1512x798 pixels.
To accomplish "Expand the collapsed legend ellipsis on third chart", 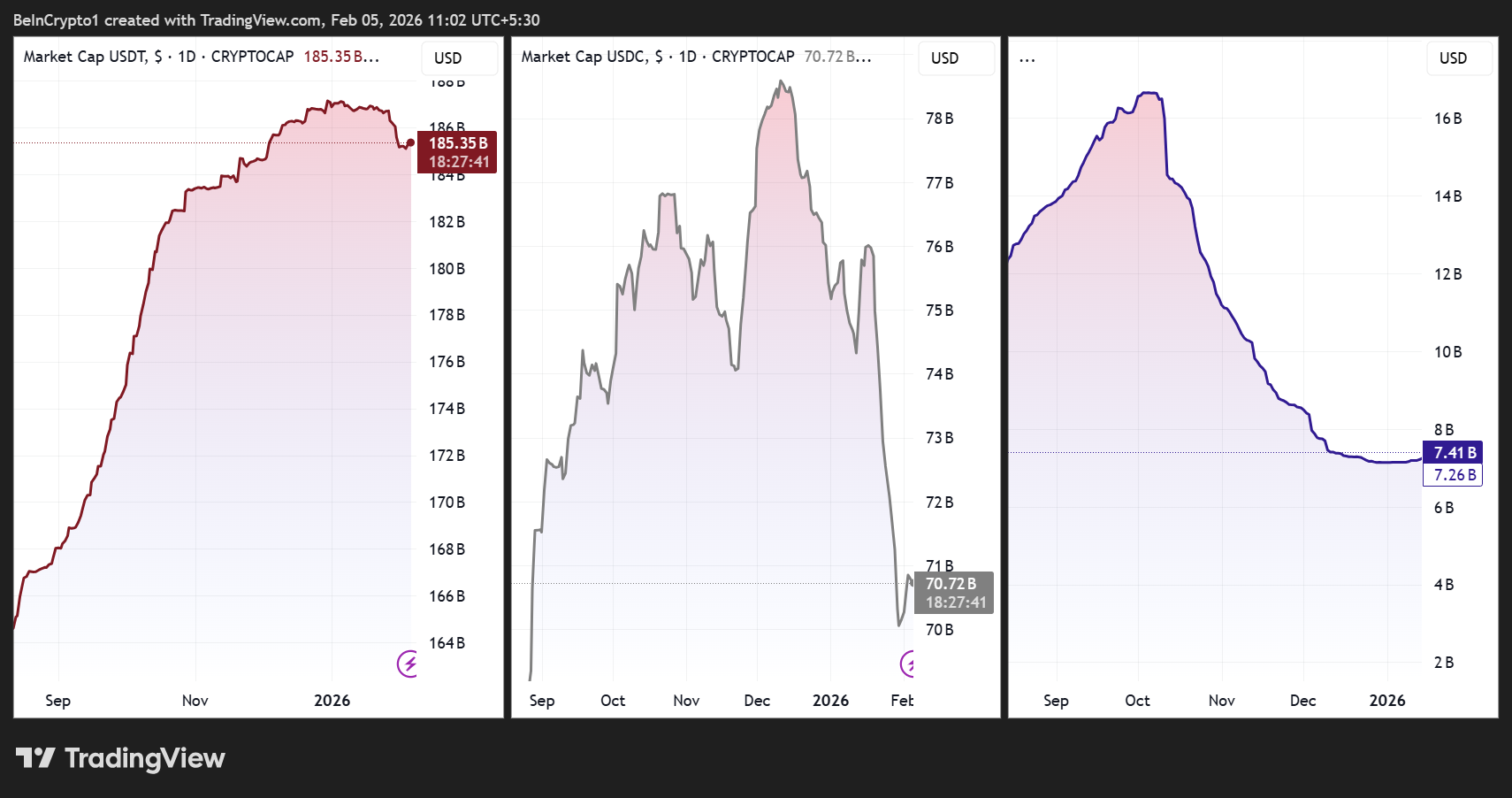I will [x=1027, y=58].
